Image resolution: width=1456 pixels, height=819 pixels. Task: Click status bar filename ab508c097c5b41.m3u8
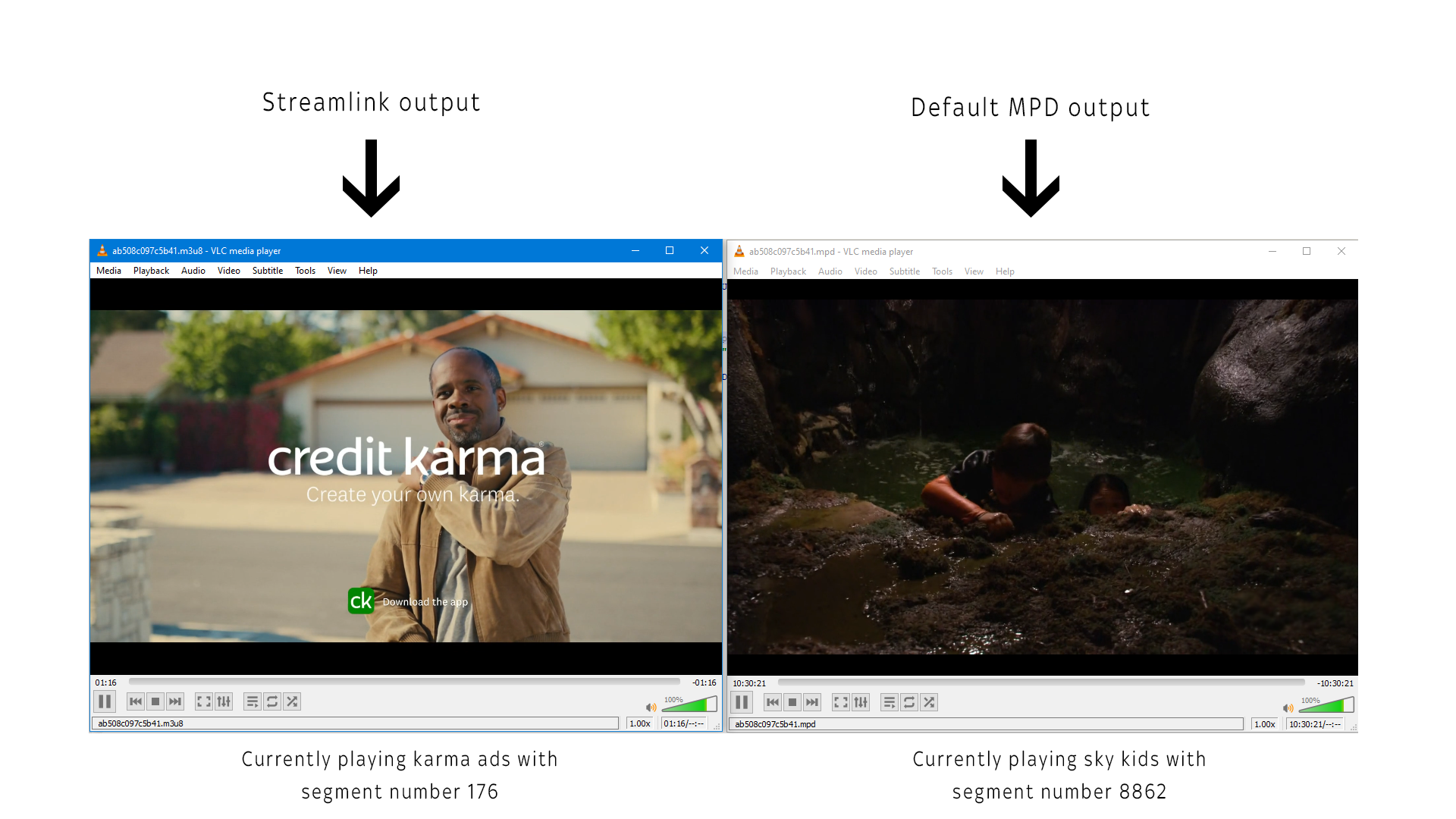[140, 723]
